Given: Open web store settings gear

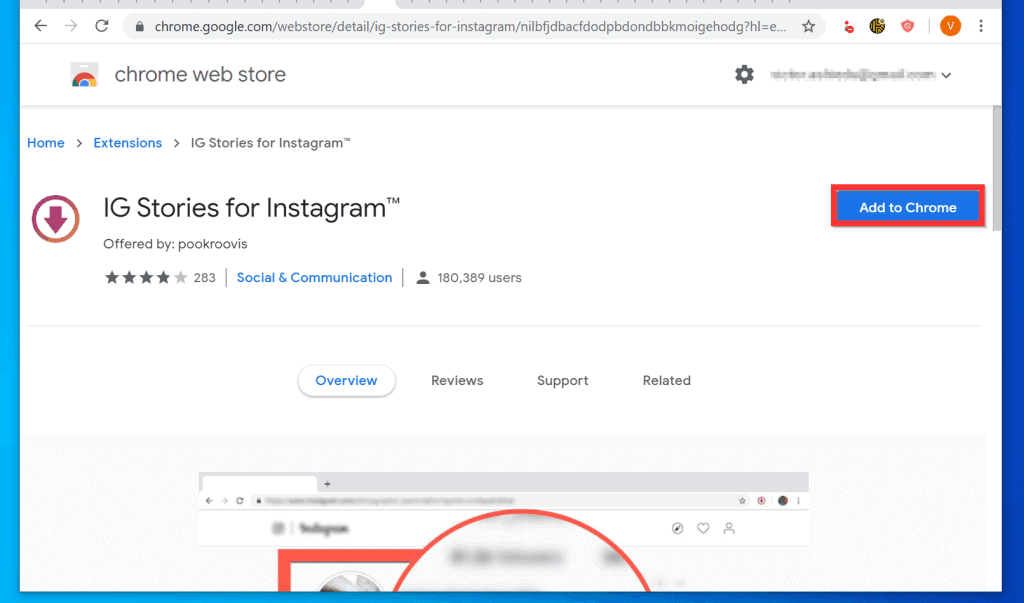Looking at the screenshot, I should [x=744, y=74].
